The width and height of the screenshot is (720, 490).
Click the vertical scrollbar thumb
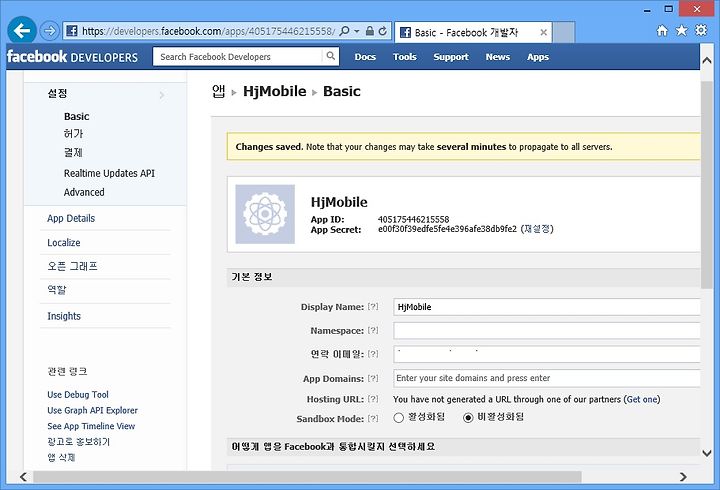707,185
